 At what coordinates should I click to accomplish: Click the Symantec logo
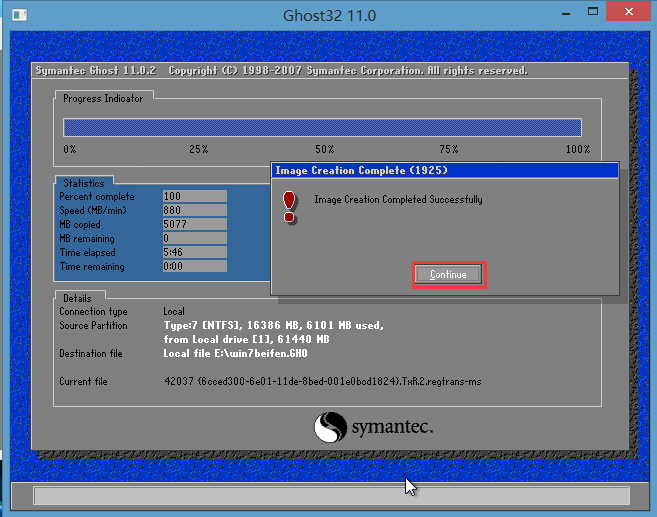coord(373,427)
